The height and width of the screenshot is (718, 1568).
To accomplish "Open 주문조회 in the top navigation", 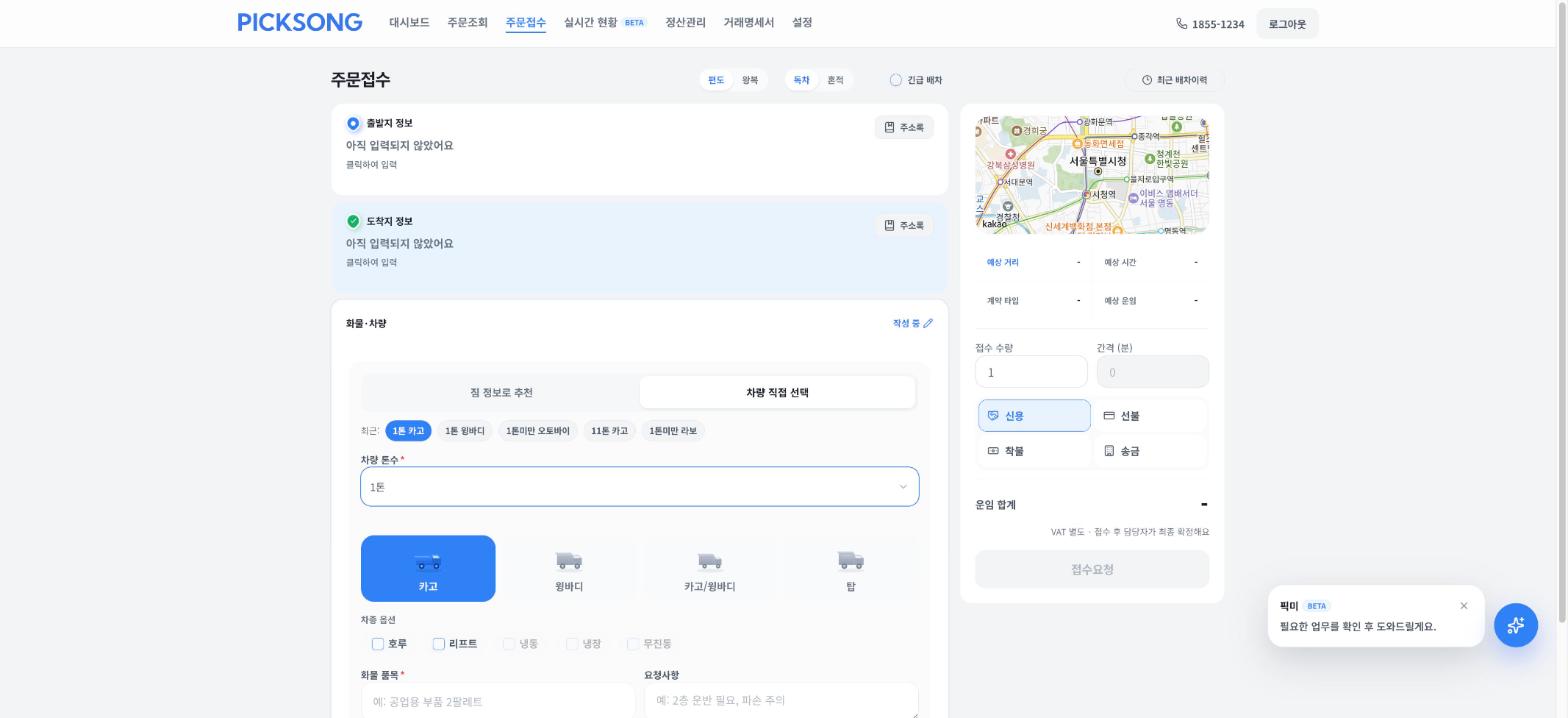I will click(x=467, y=22).
